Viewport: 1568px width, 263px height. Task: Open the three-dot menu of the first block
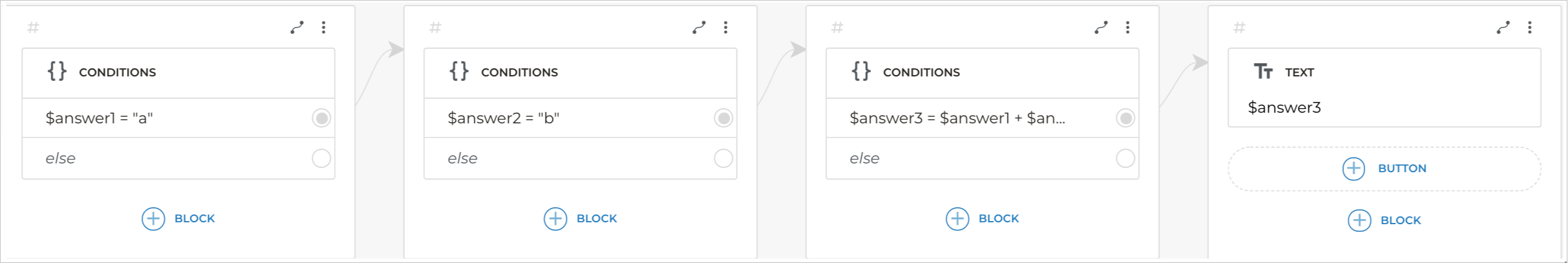(x=323, y=27)
